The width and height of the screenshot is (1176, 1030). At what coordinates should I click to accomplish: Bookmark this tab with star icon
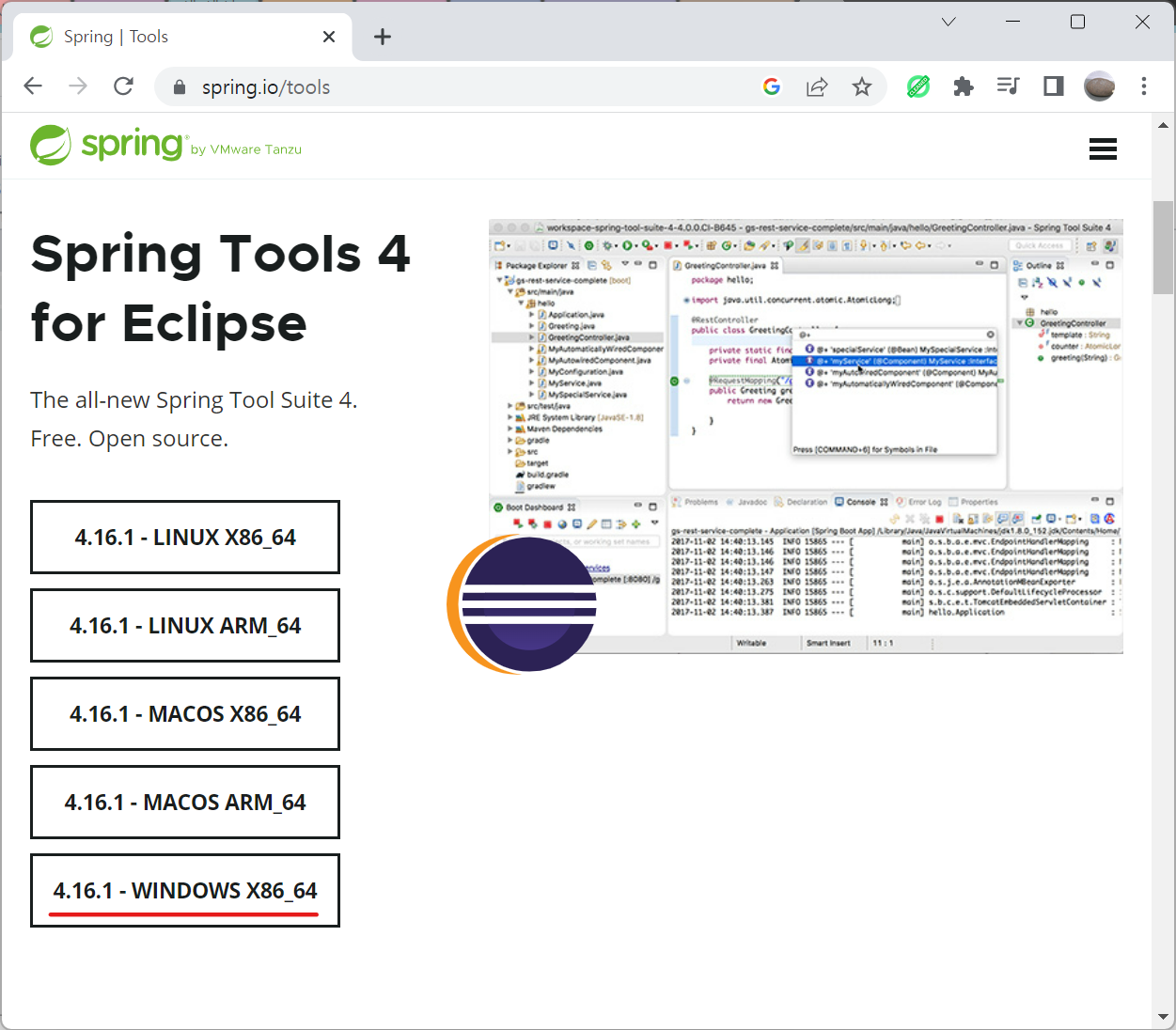(x=862, y=86)
